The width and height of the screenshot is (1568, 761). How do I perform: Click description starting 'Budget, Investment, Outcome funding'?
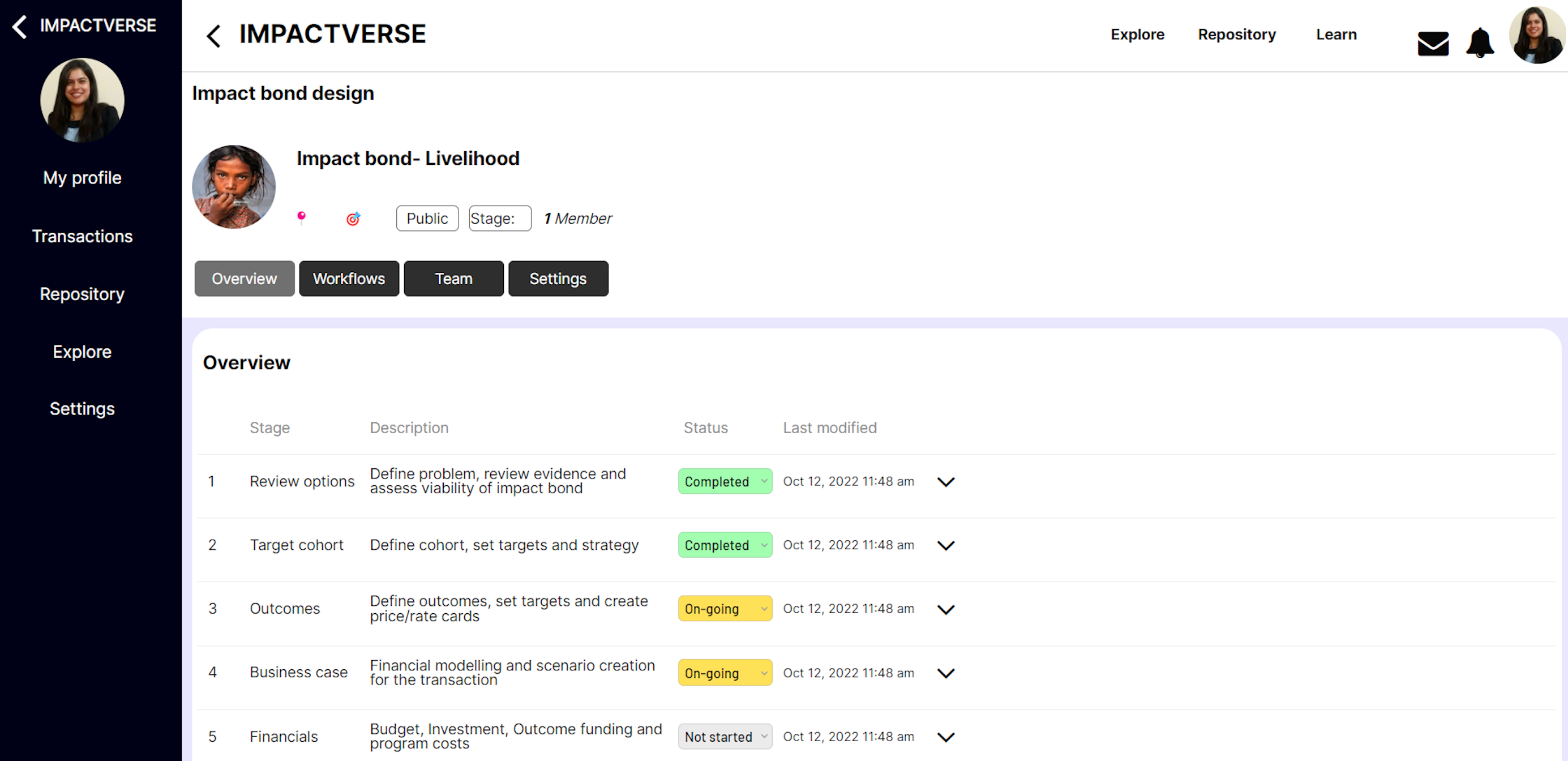pos(516,737)
